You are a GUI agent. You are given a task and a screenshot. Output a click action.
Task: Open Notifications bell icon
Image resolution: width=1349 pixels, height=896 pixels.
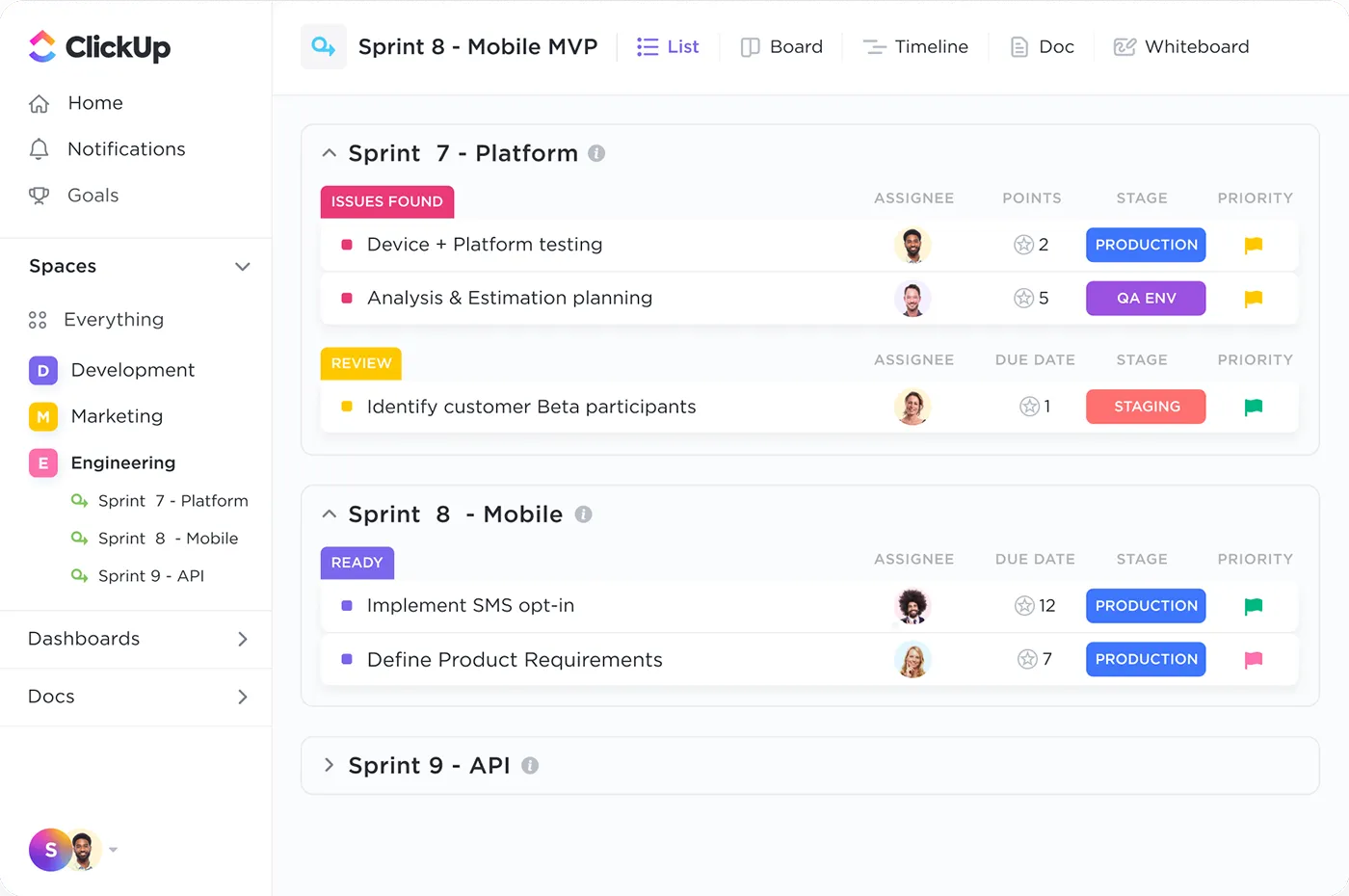(x=39, y=149)
